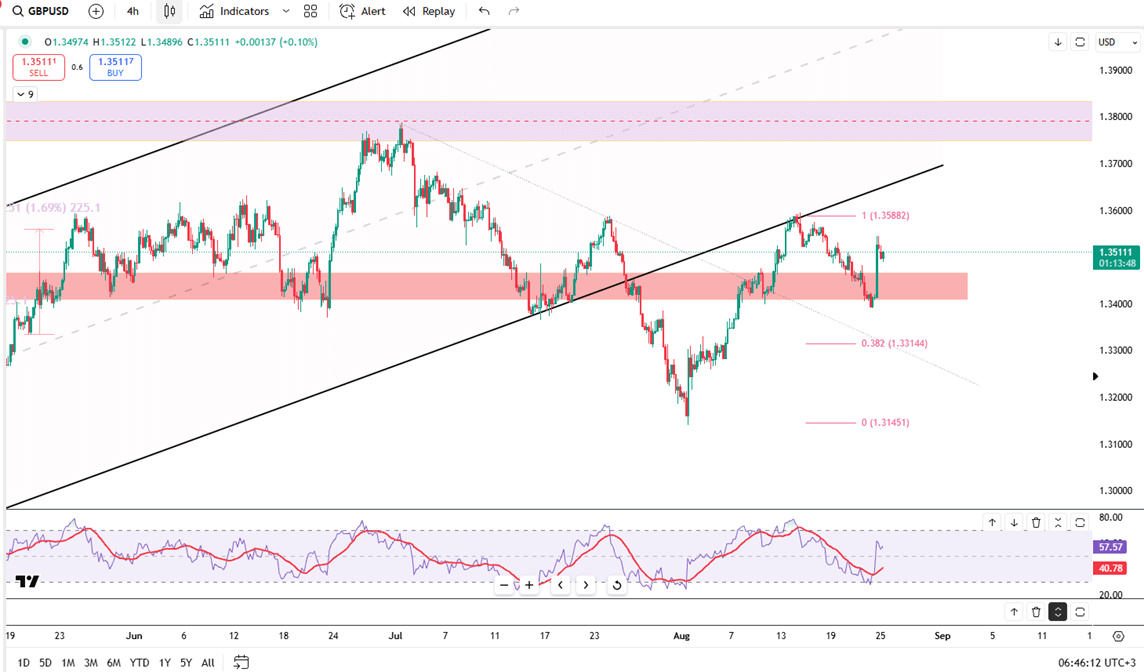Toggle the market status dot next to OHLC

coord(25,42)
